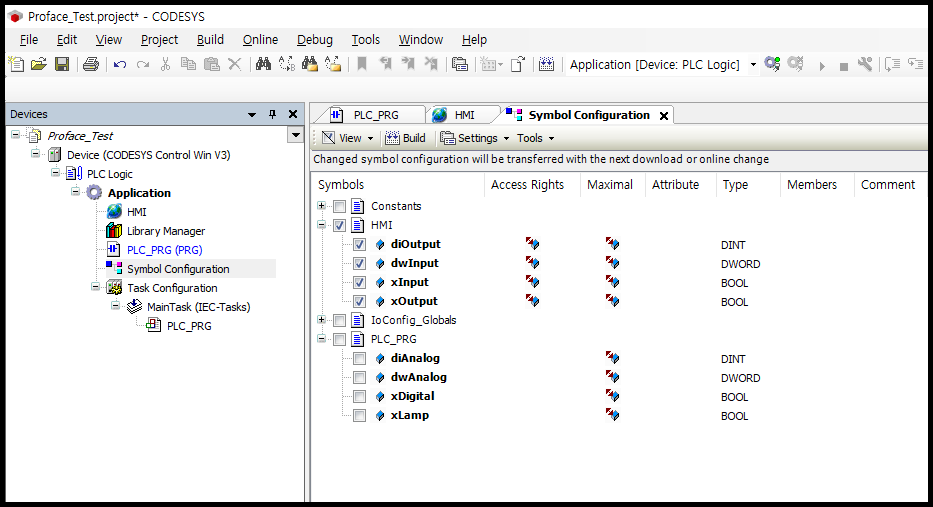The height and width of the screenshot is (507, 933).
Task: Select Library Manager in device tree
Action: [x=165, y=231]
